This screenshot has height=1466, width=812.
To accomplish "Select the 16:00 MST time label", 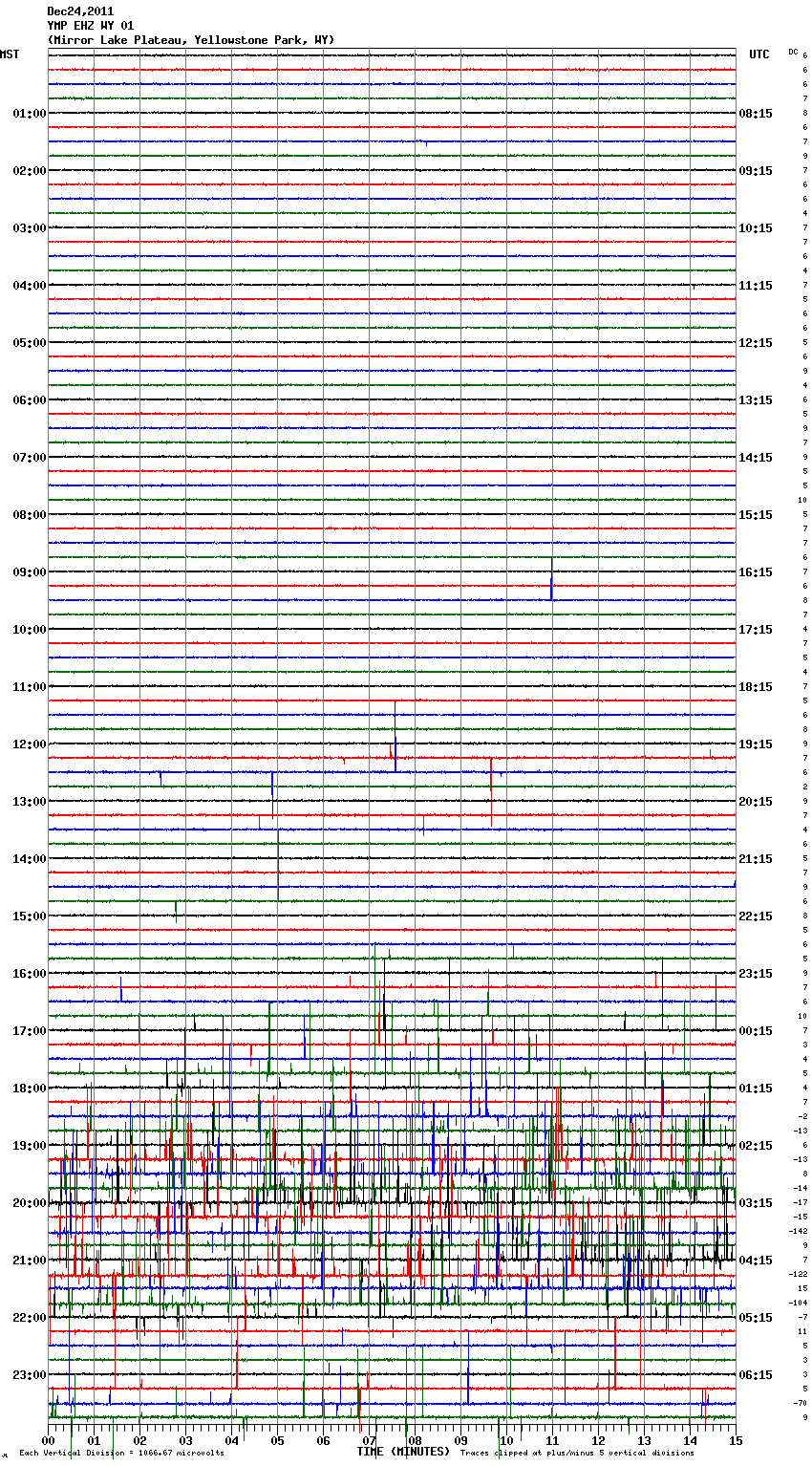I will [29, 974].
